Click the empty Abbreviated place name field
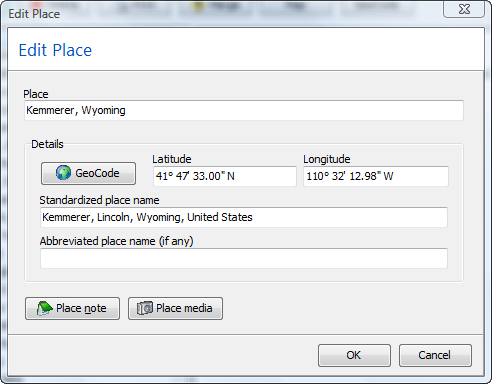 pos(244,258)
